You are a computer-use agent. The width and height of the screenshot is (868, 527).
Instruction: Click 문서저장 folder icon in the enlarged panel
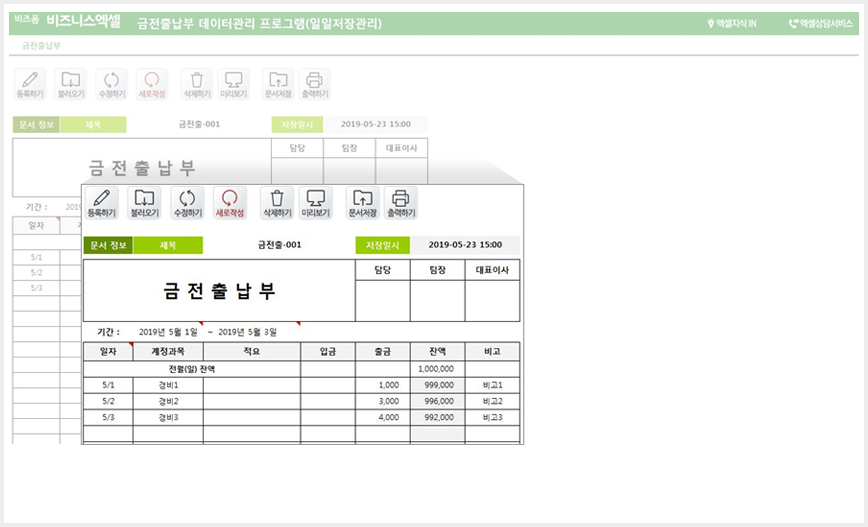point(363,203)
